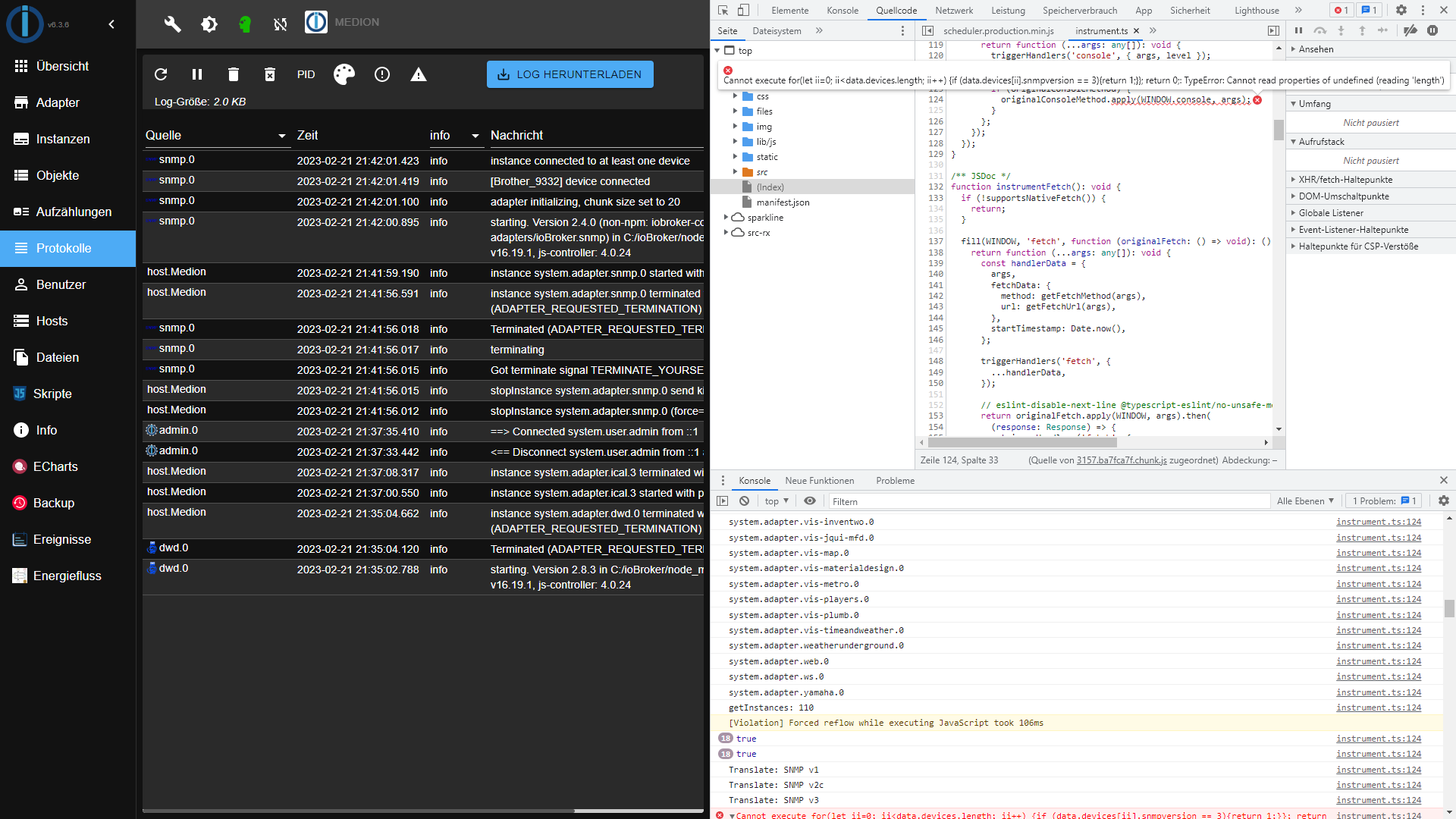Screen dimensions: 1456x819
Task: Open Übersicht in the sidebar
Action: tap(67, 66)
